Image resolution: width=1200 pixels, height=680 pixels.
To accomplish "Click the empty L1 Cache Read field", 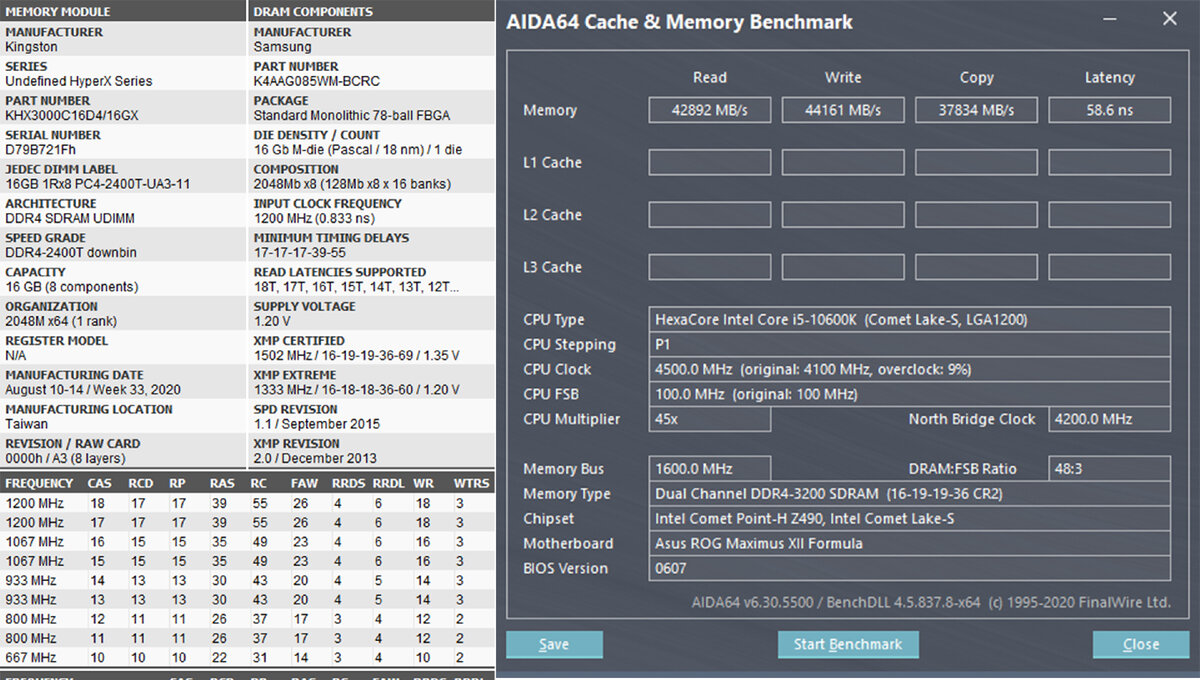I will (710, 162).
